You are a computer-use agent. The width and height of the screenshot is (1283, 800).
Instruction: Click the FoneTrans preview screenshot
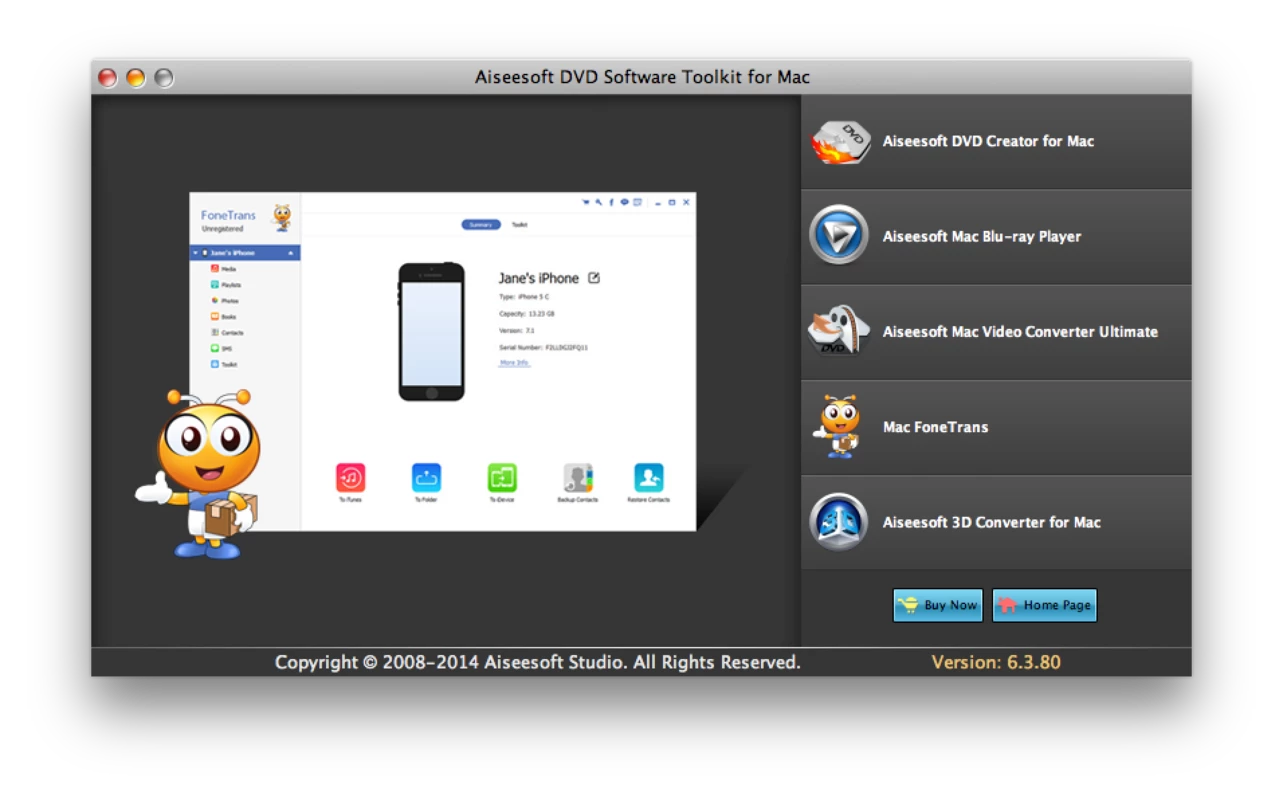[x=443, y=361]
